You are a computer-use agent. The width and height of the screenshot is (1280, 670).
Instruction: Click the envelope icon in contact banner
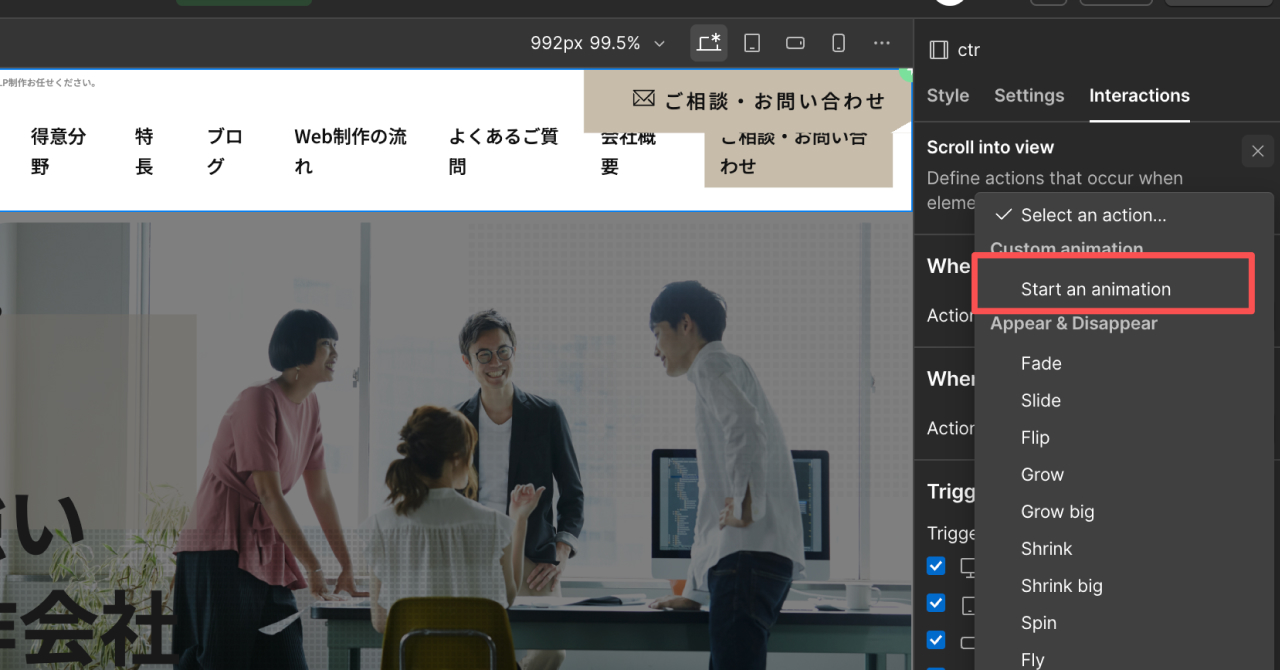643,99
